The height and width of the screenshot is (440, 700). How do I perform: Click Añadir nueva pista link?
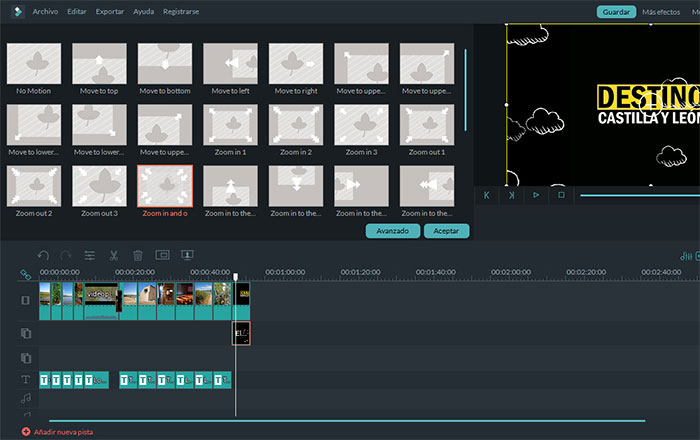coord(62,432)
